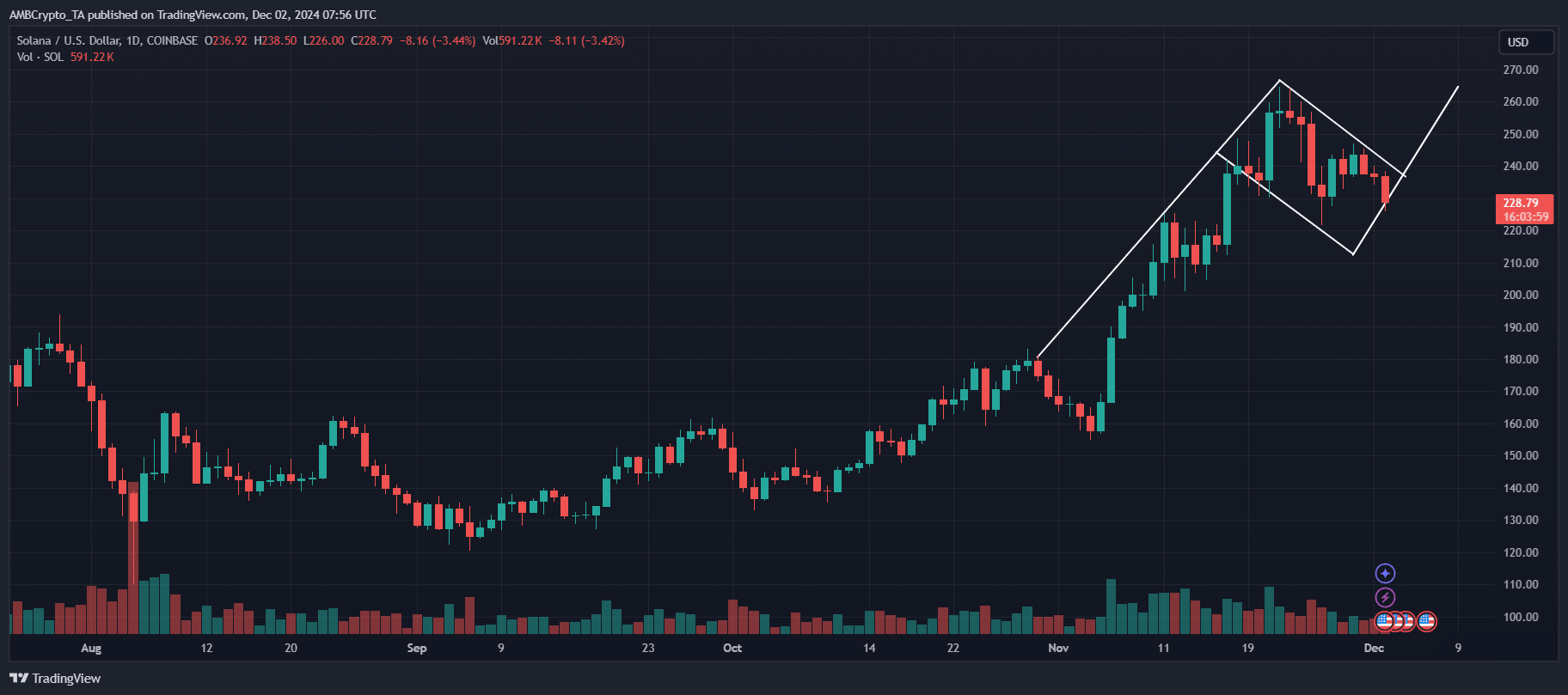Image resolution: width=1568 pixels, height=695 pixels.
Task: Click the 170.00 price axis label
Action: tap(1521, 391)
